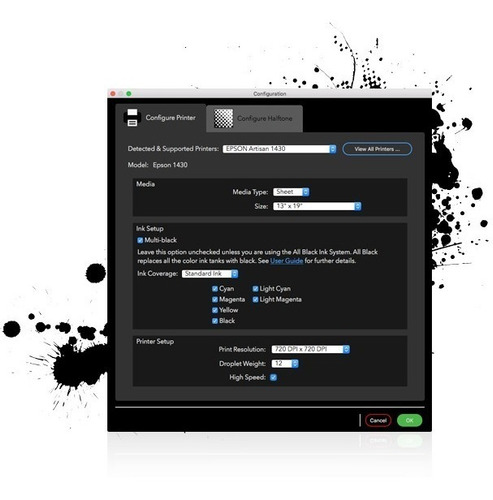Screen dimensions: 493x500
Task: Click the Model: Epson 1430 text
Action: click(x=158, y=165)
